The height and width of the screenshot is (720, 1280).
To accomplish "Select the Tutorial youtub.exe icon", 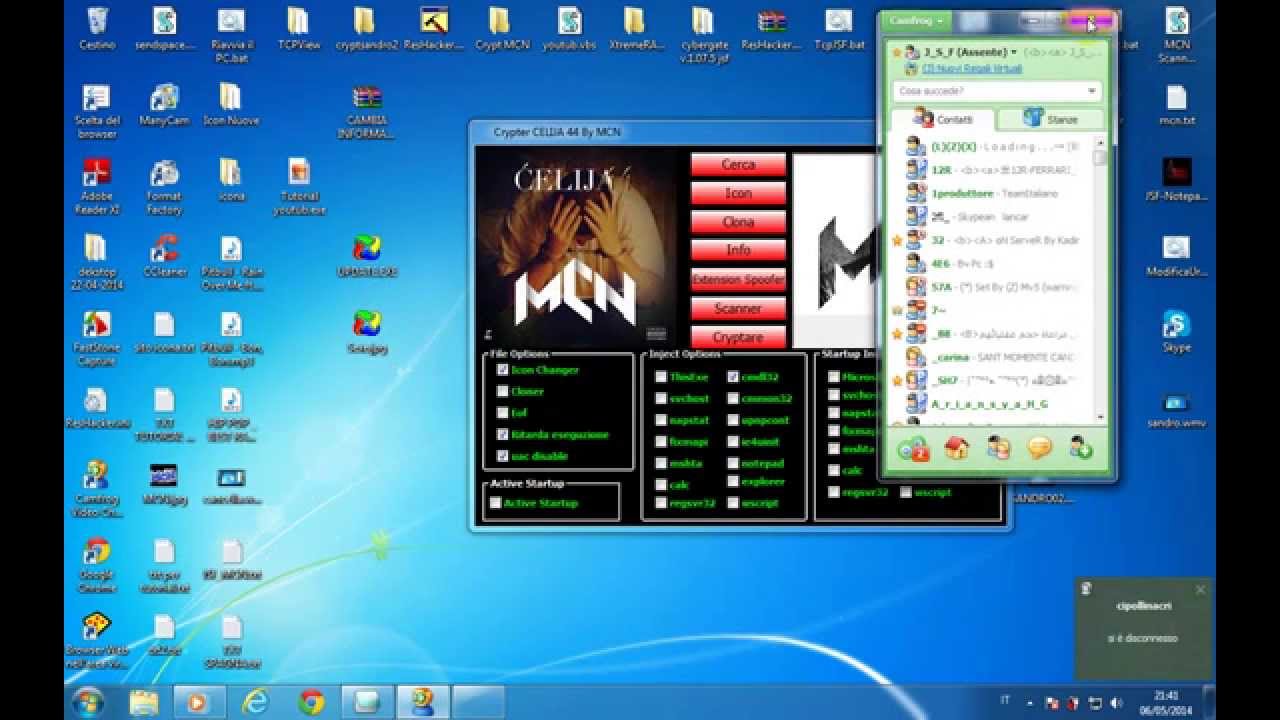I will 299,187.
